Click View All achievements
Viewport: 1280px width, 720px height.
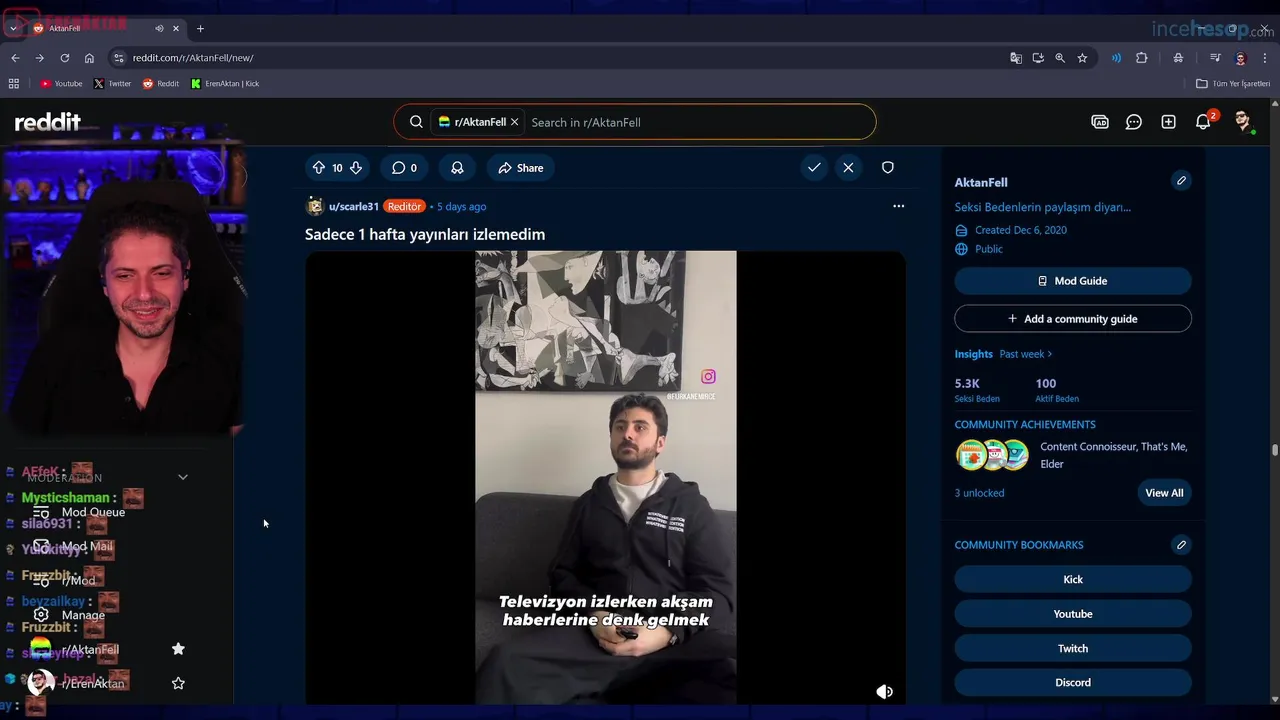click(1164, 493)
